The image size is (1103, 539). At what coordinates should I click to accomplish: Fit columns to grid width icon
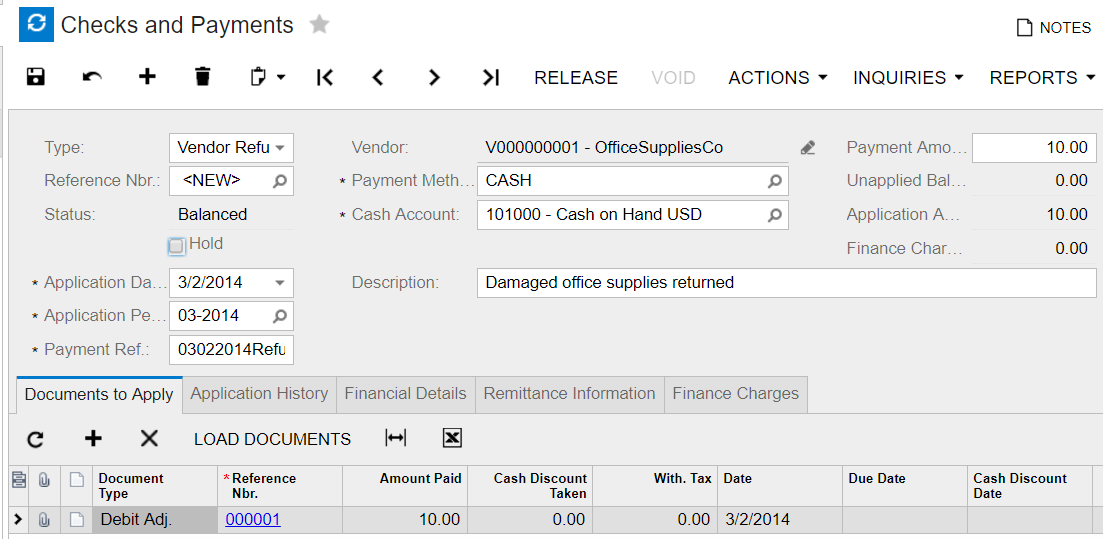pyautogui.click(x=396, y=438)
